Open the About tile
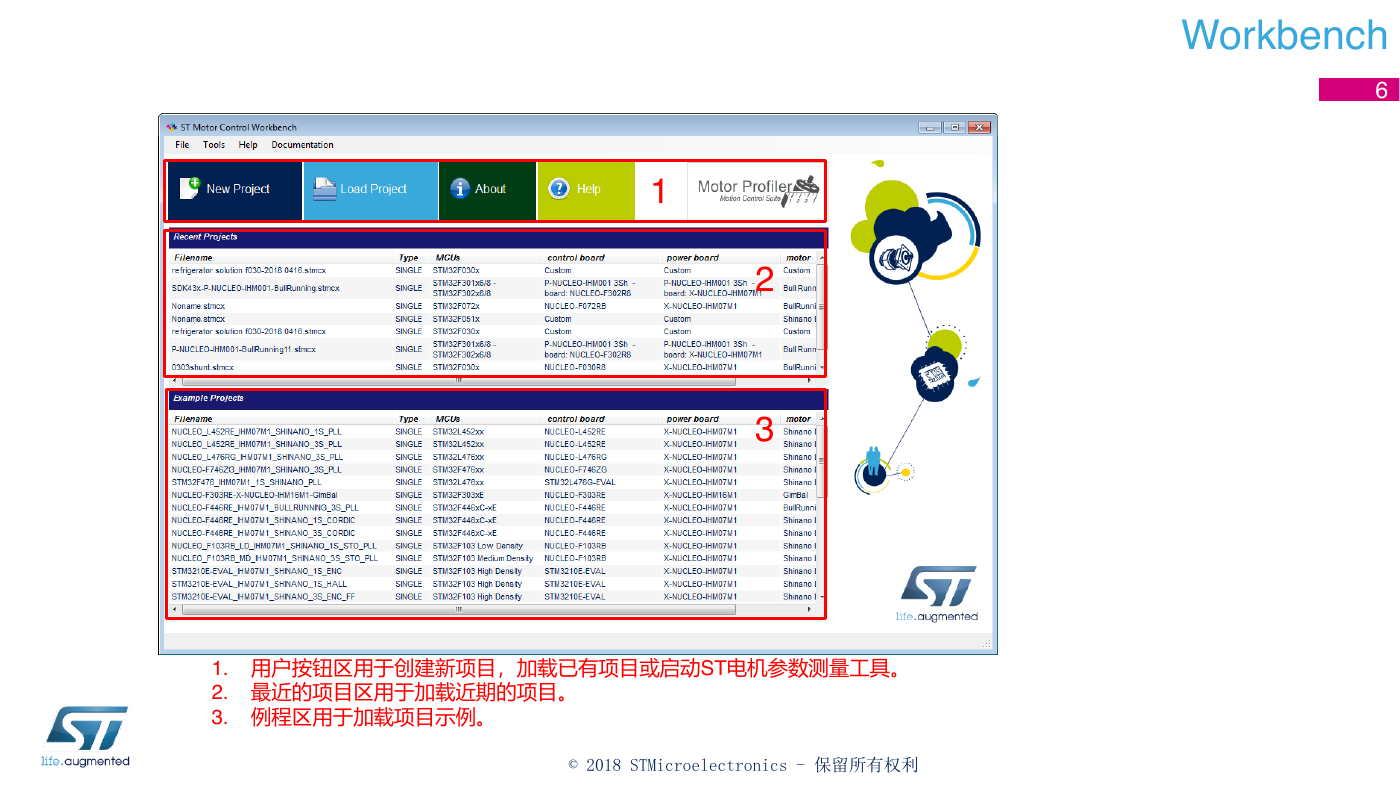The width and height of the screenshot is (1400, 788). click(x=487, y=190)
